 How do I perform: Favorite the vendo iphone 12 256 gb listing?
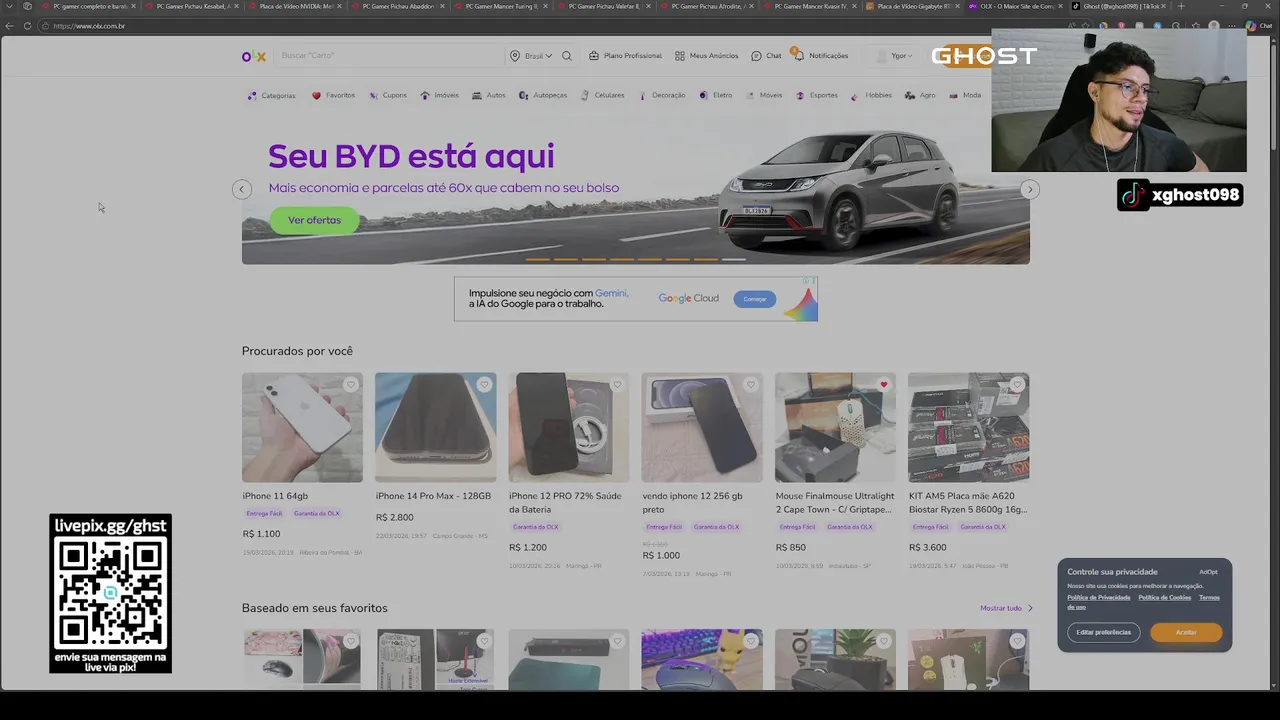tap(750, 385)
